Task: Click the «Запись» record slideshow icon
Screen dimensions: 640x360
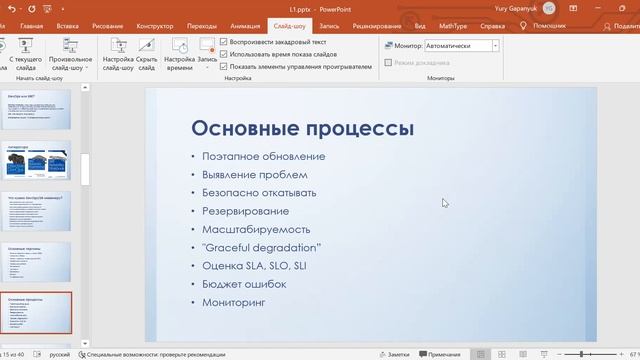Action: point(207,46)
